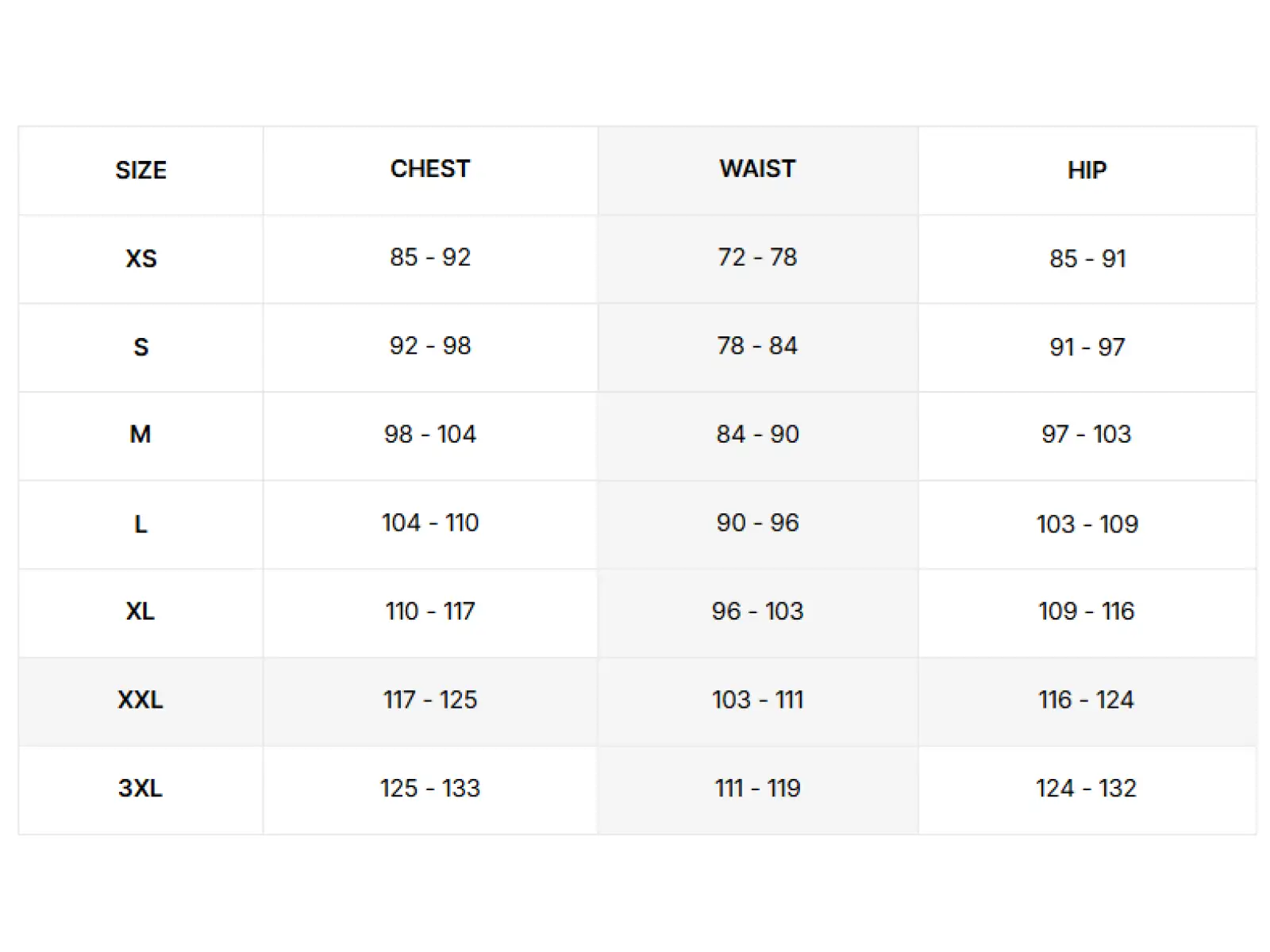Click waist value 78 - 84
Screen dimensions: 1270x952
757,346
